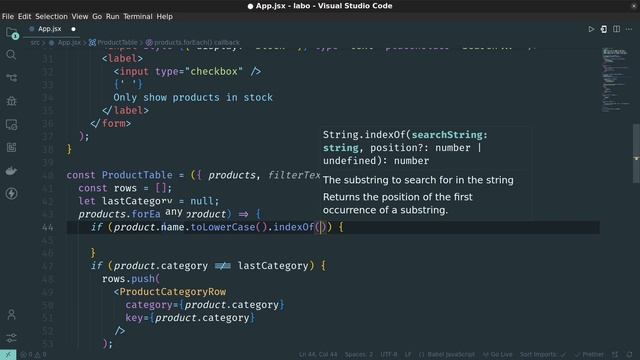Change end of line sequence LF
This screenshot has width=640, height=360.
(x=408, y=355)
